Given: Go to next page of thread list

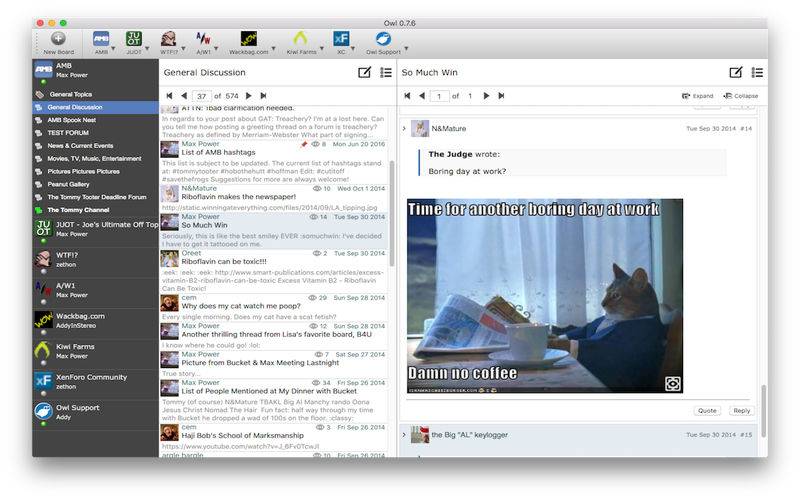Looking at the screenshot, I should [248, 95].
